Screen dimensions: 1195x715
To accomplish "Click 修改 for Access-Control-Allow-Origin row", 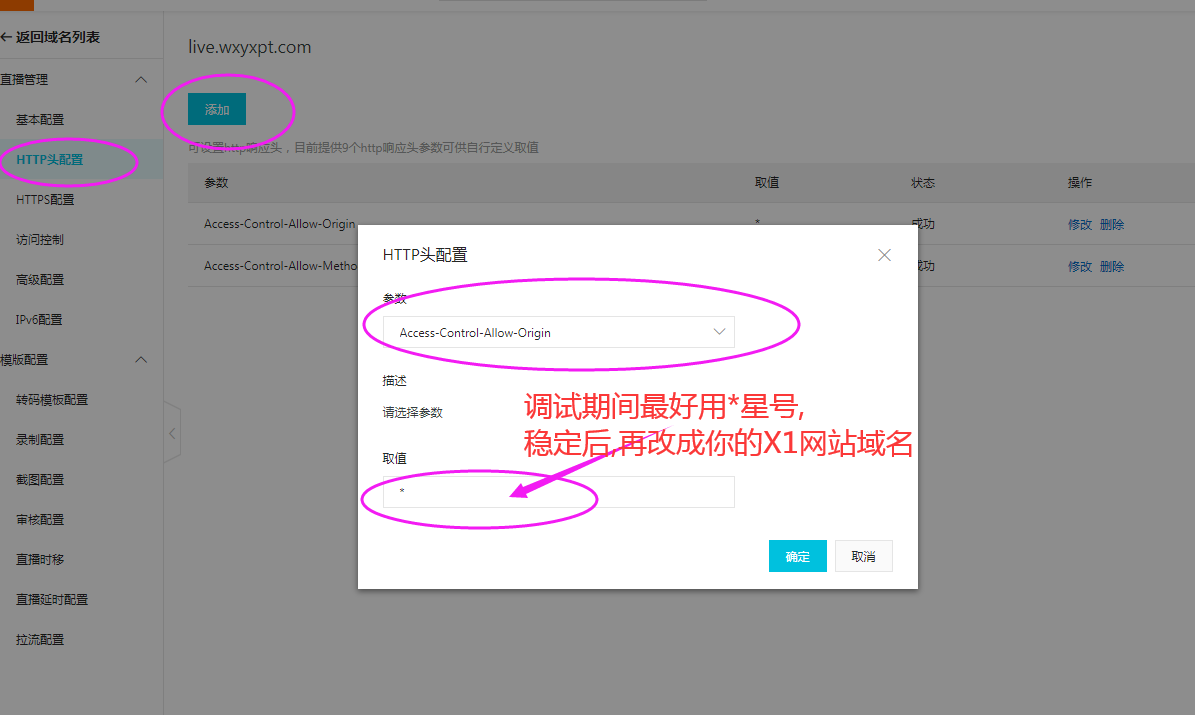I will (x=1079, y=225).
